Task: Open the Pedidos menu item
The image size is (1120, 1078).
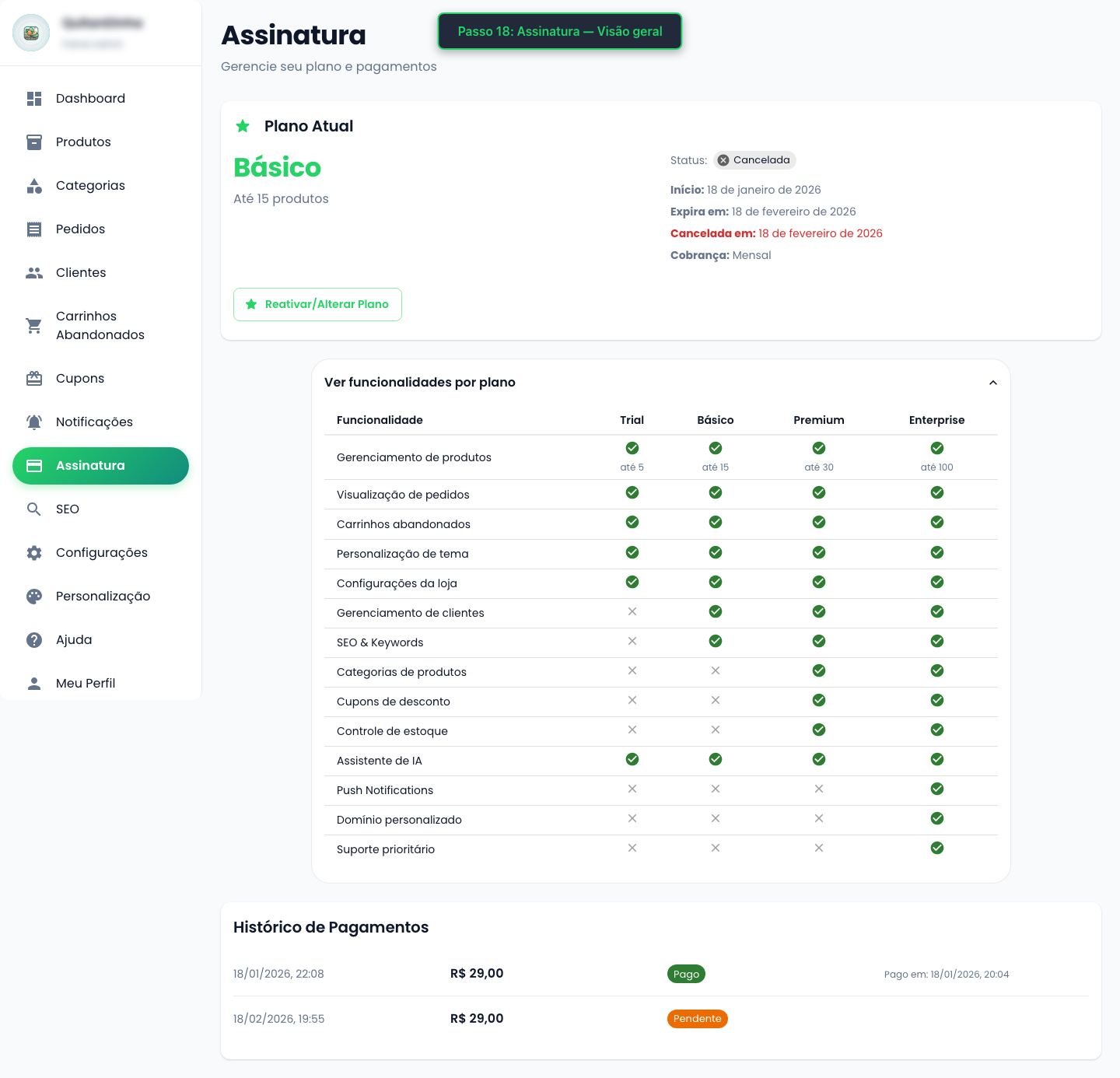Action: (80, 229)
